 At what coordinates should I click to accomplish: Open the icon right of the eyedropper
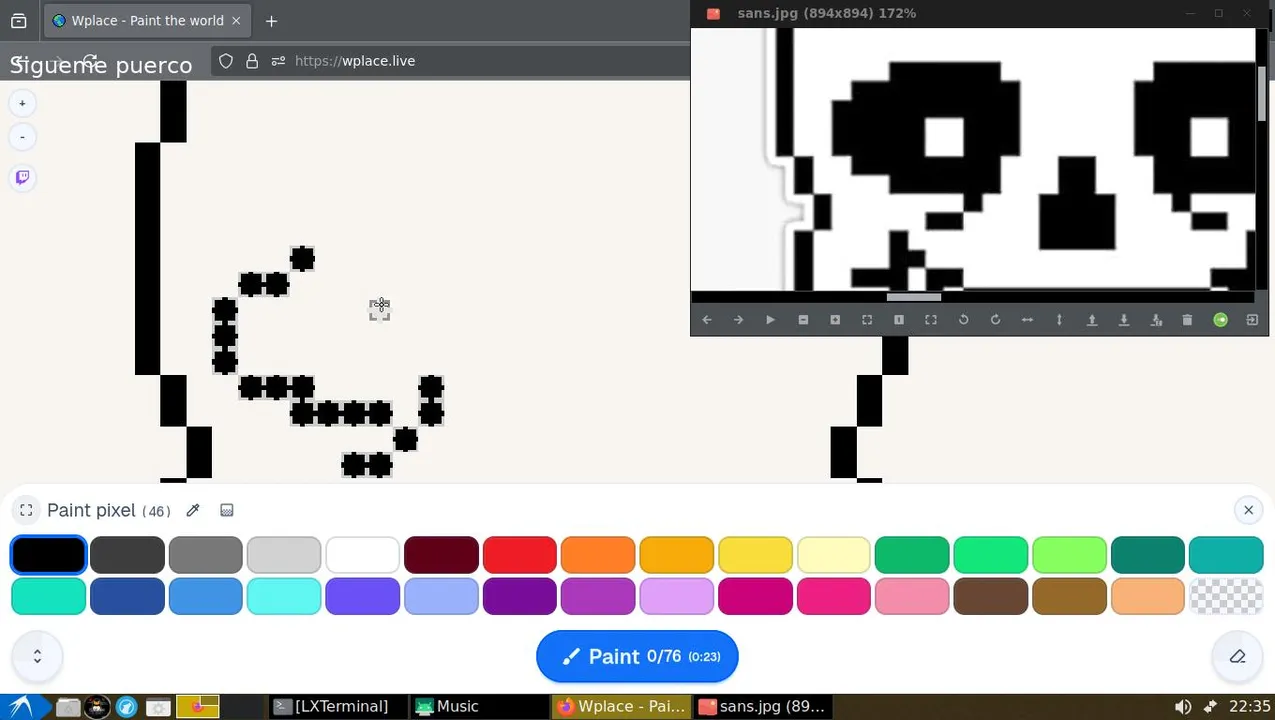pyautogui.click(x=227, y=510)
